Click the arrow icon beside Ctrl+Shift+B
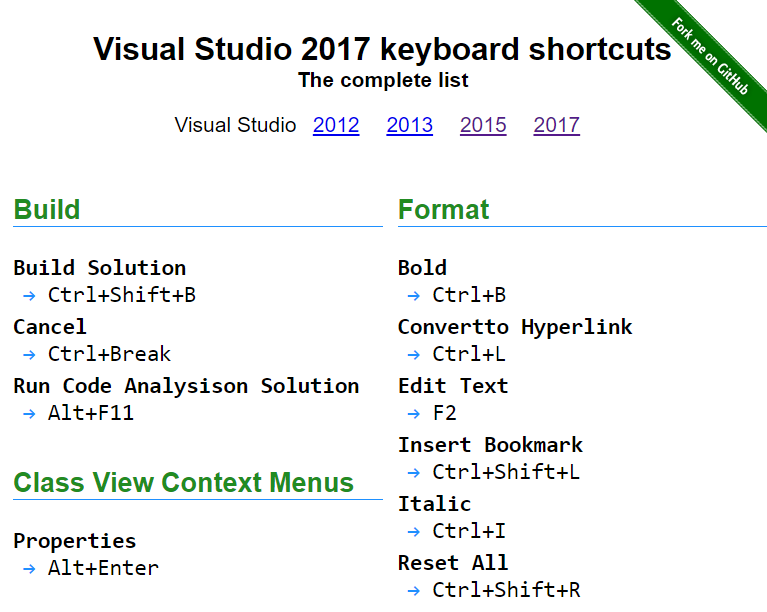This screenshot has height=612, width=767. click(27, 296)
